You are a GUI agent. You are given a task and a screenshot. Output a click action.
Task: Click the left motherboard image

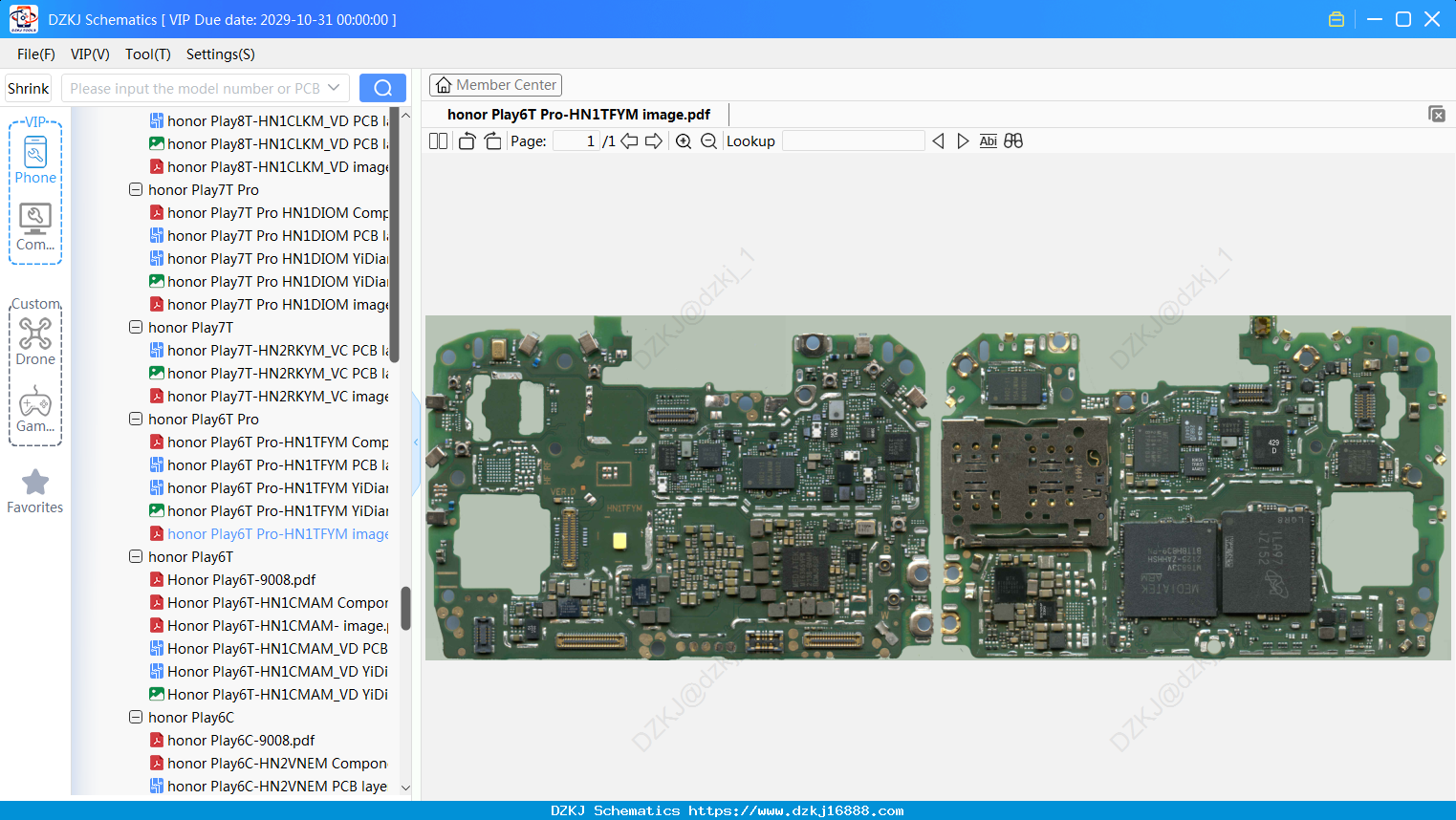pos(679,487)
